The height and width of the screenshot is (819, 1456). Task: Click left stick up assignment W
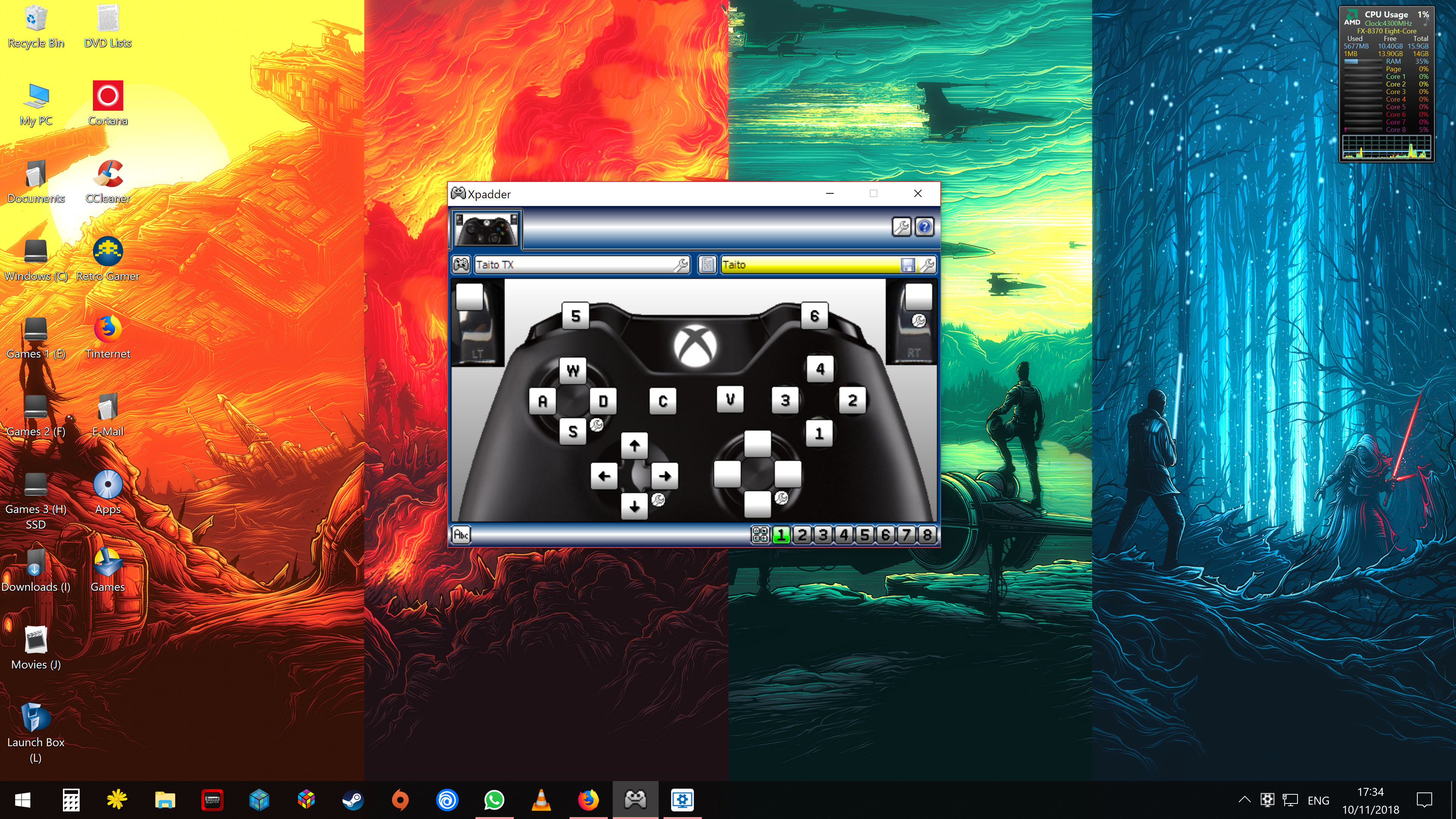click(x=573, y=370)
